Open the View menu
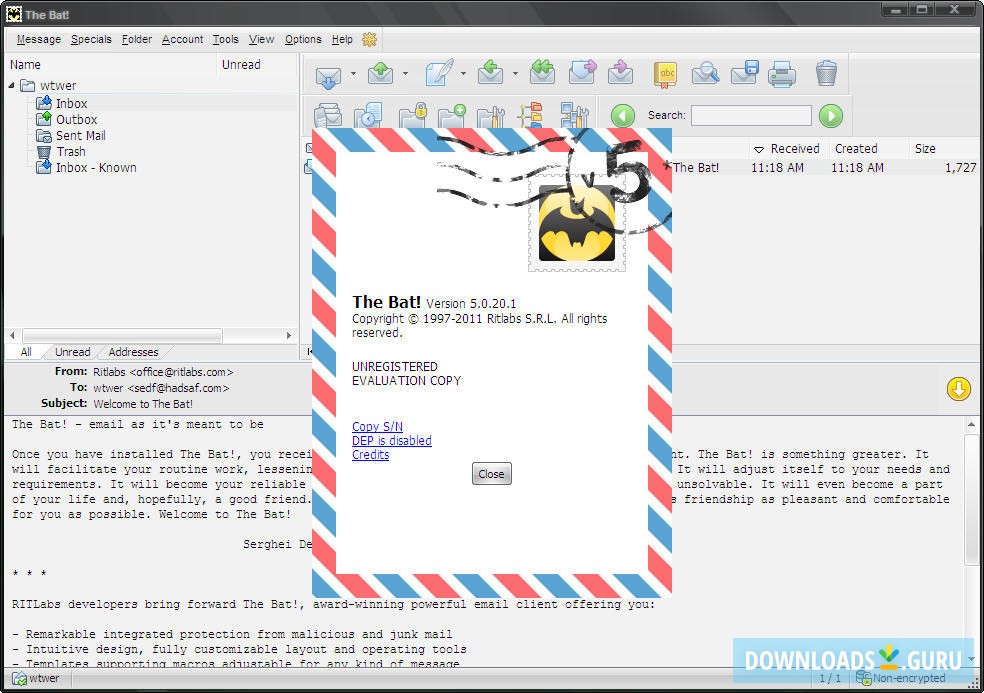The height and width of the screenshot is (693, 984). [x=261, y=40]
